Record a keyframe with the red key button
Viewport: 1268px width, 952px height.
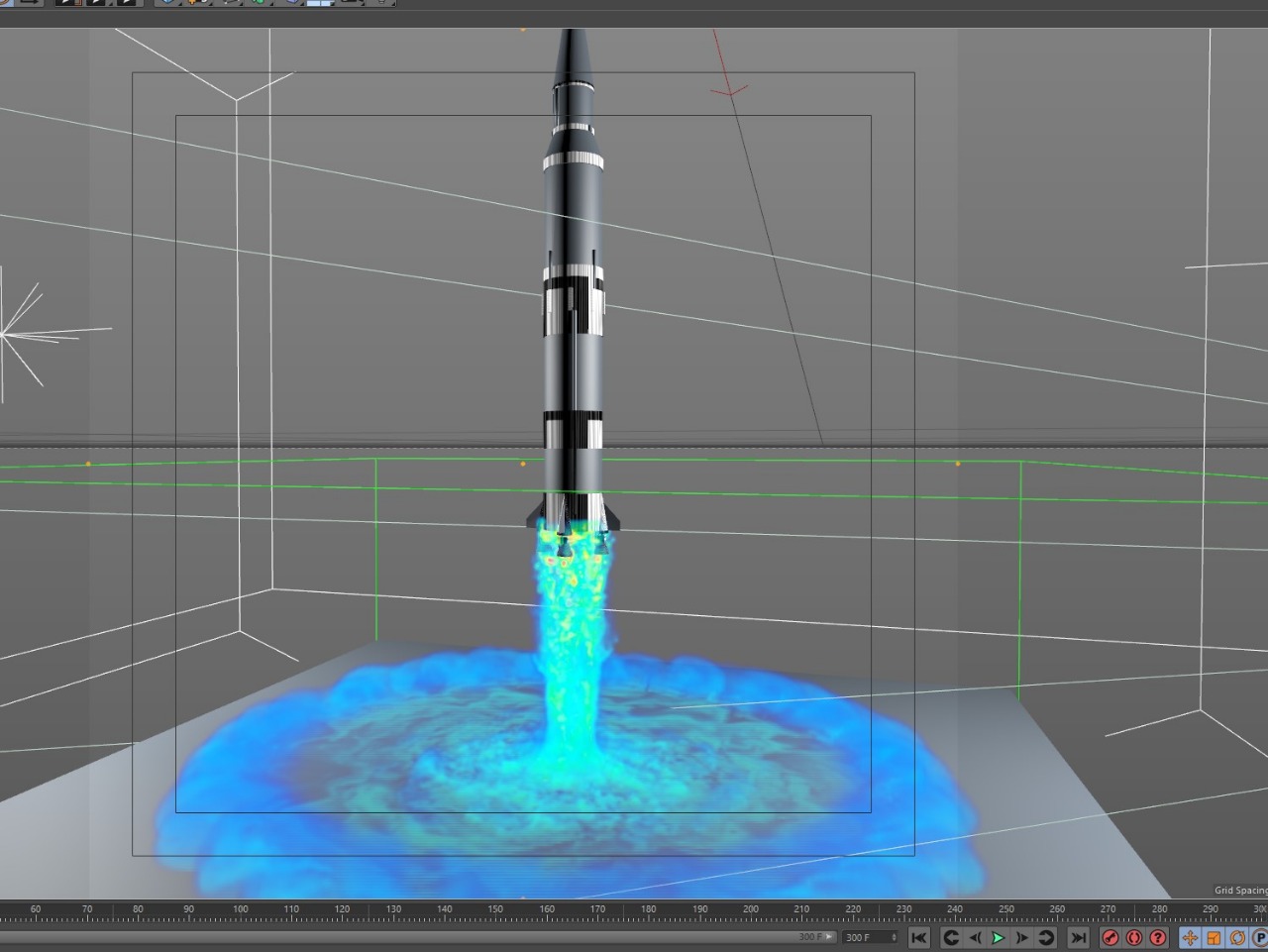(1110, 937)
